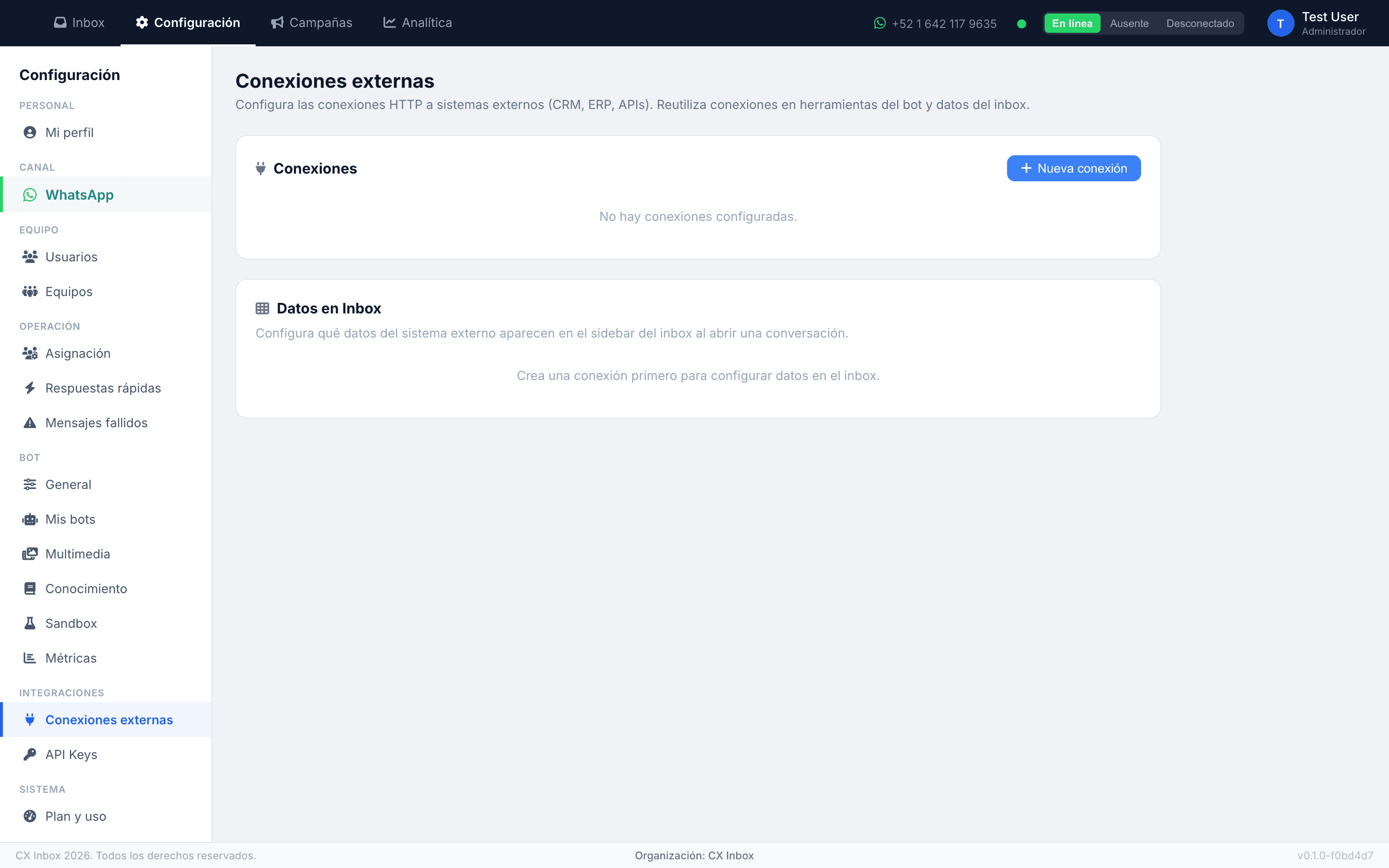Click Nueva conexión button
This screenshot has width=1389, height=868.
tap(1073, 168)
